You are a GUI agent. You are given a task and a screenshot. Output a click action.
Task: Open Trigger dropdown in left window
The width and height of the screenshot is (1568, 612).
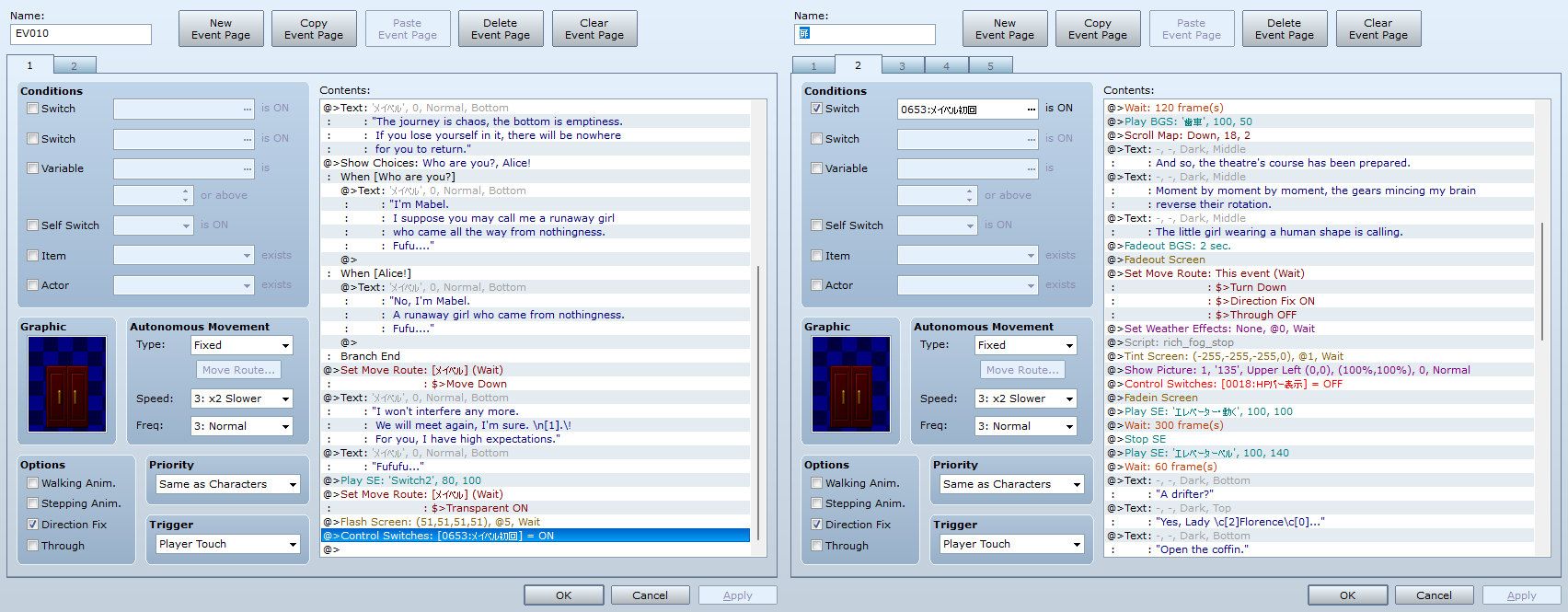[x=228, y=544]
